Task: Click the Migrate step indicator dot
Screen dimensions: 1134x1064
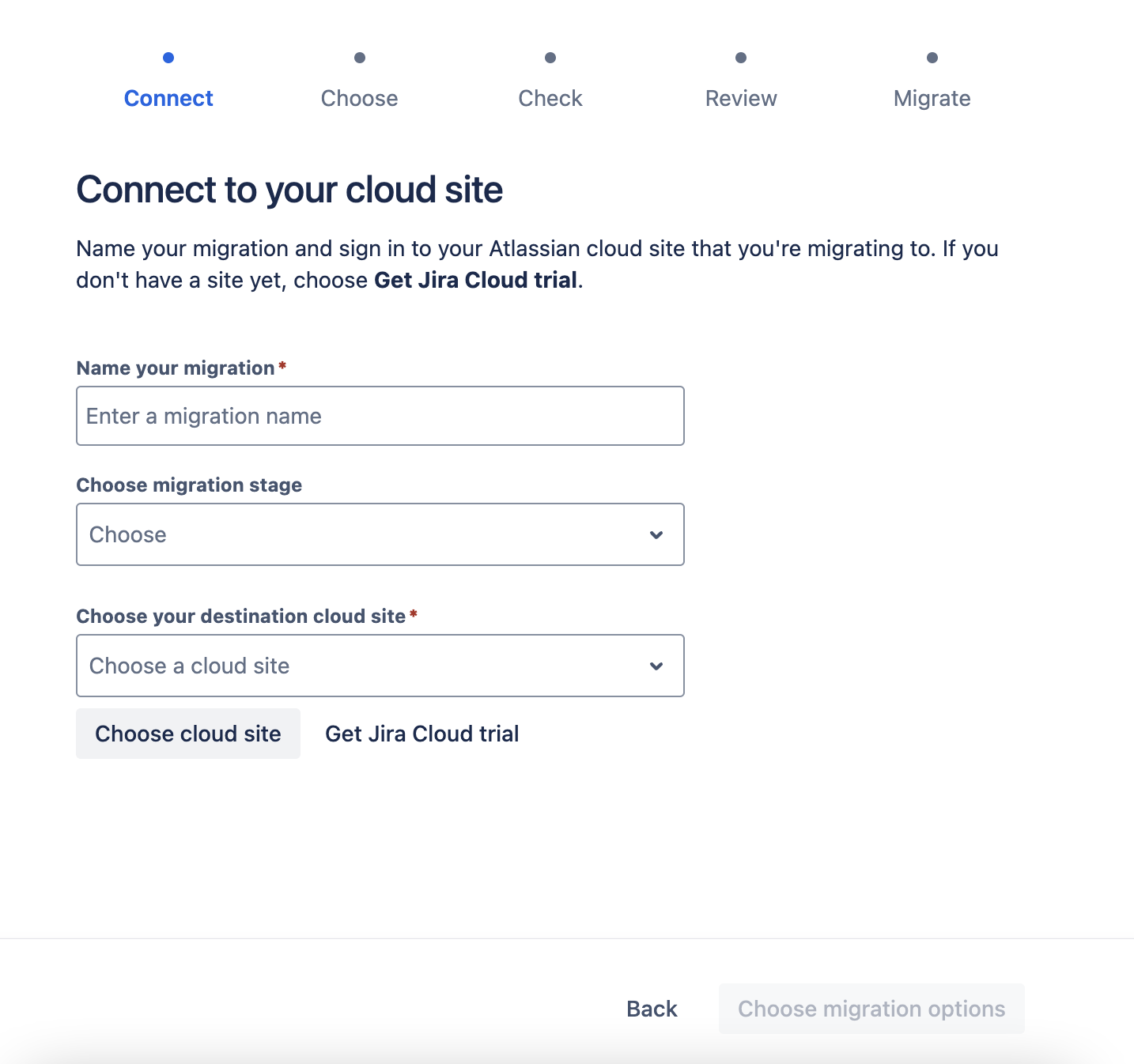Action: coord(932,58)
